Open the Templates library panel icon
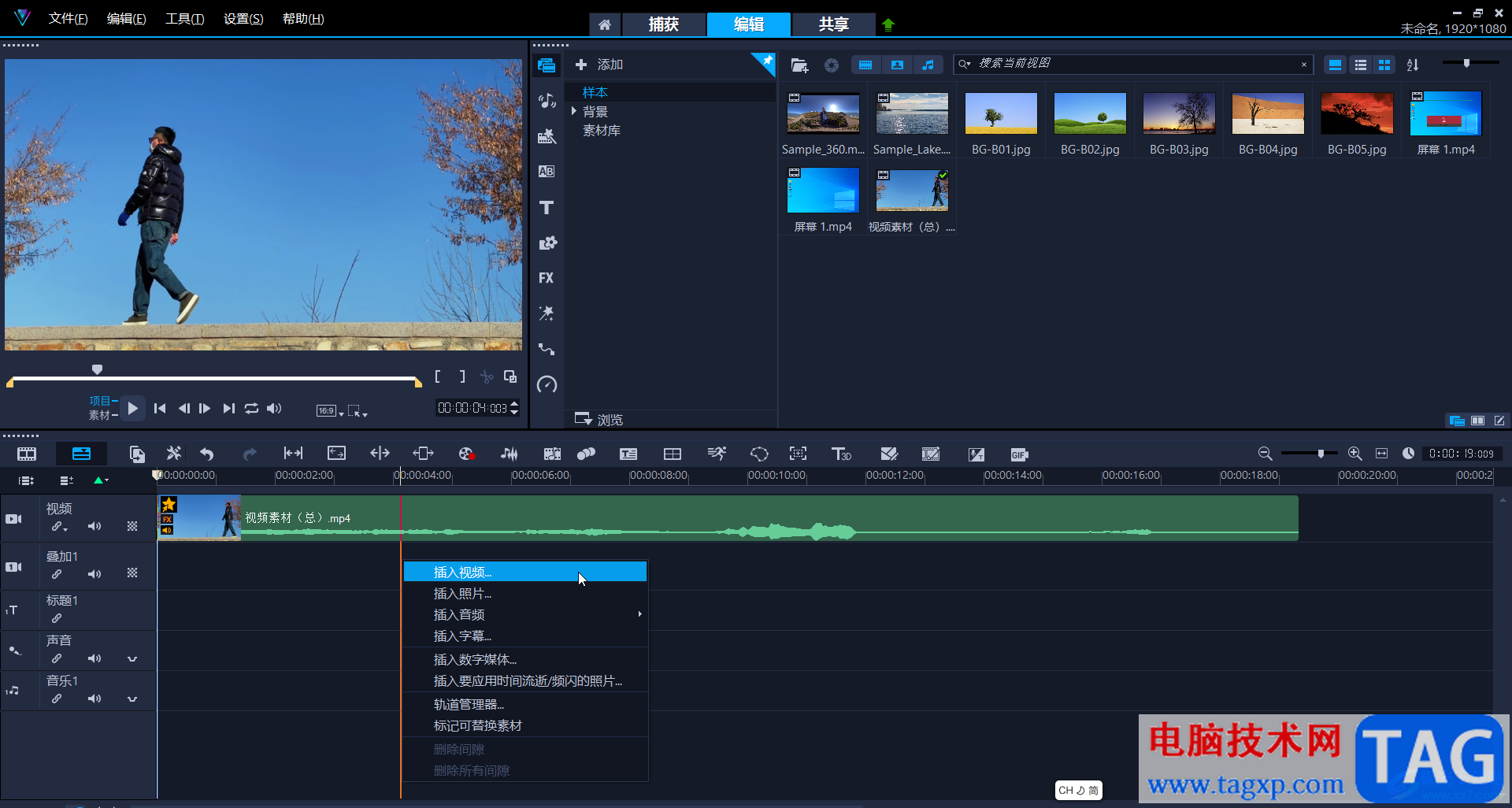Image resolution: width=1512 pixels, height=808 pixels. (x=547, y=136)
